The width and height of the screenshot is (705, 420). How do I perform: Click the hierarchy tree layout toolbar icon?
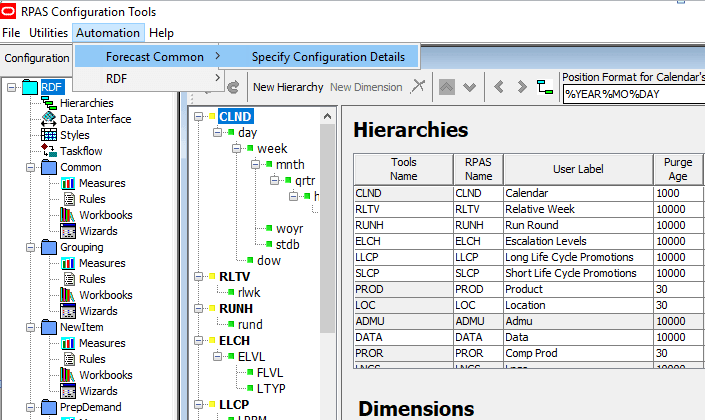(x=545, y=87)
